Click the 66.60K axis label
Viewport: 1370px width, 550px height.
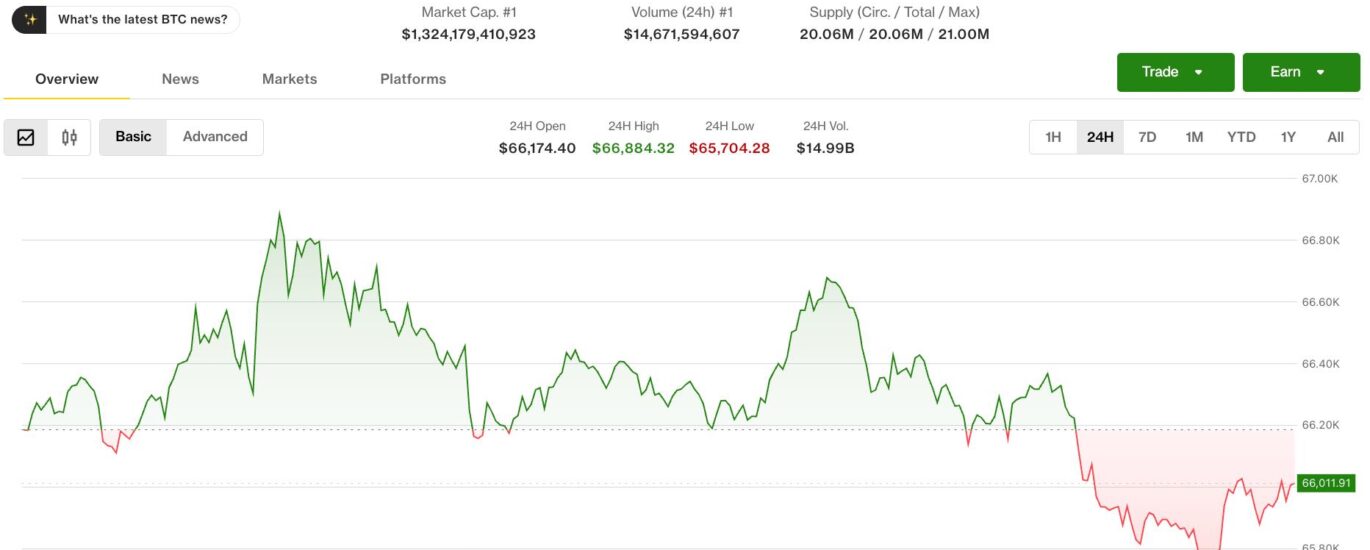point(1320,302)
